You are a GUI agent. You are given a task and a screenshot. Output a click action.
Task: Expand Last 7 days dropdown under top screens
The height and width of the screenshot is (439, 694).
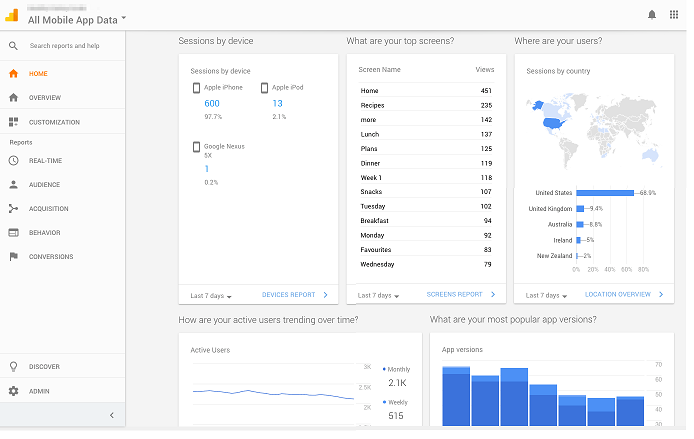click(380, 296)
